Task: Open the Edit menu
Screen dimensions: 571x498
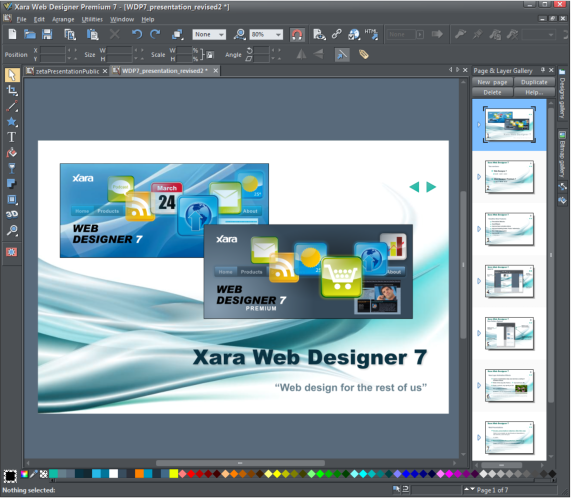Action: point(39,19)
